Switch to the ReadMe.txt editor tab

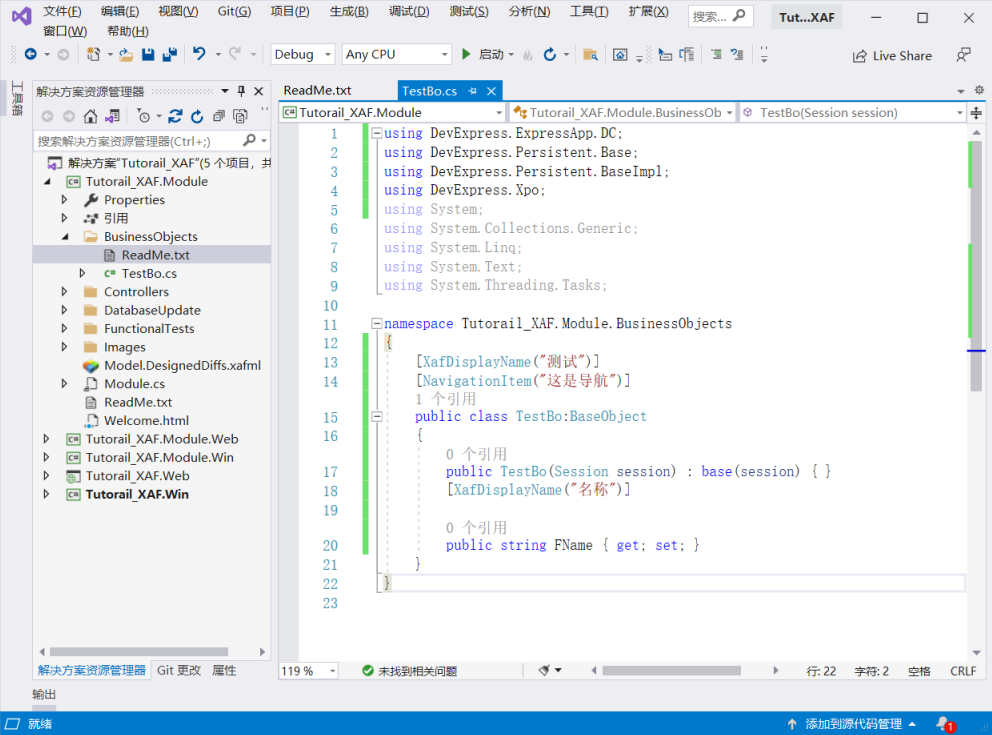[317, 91]
